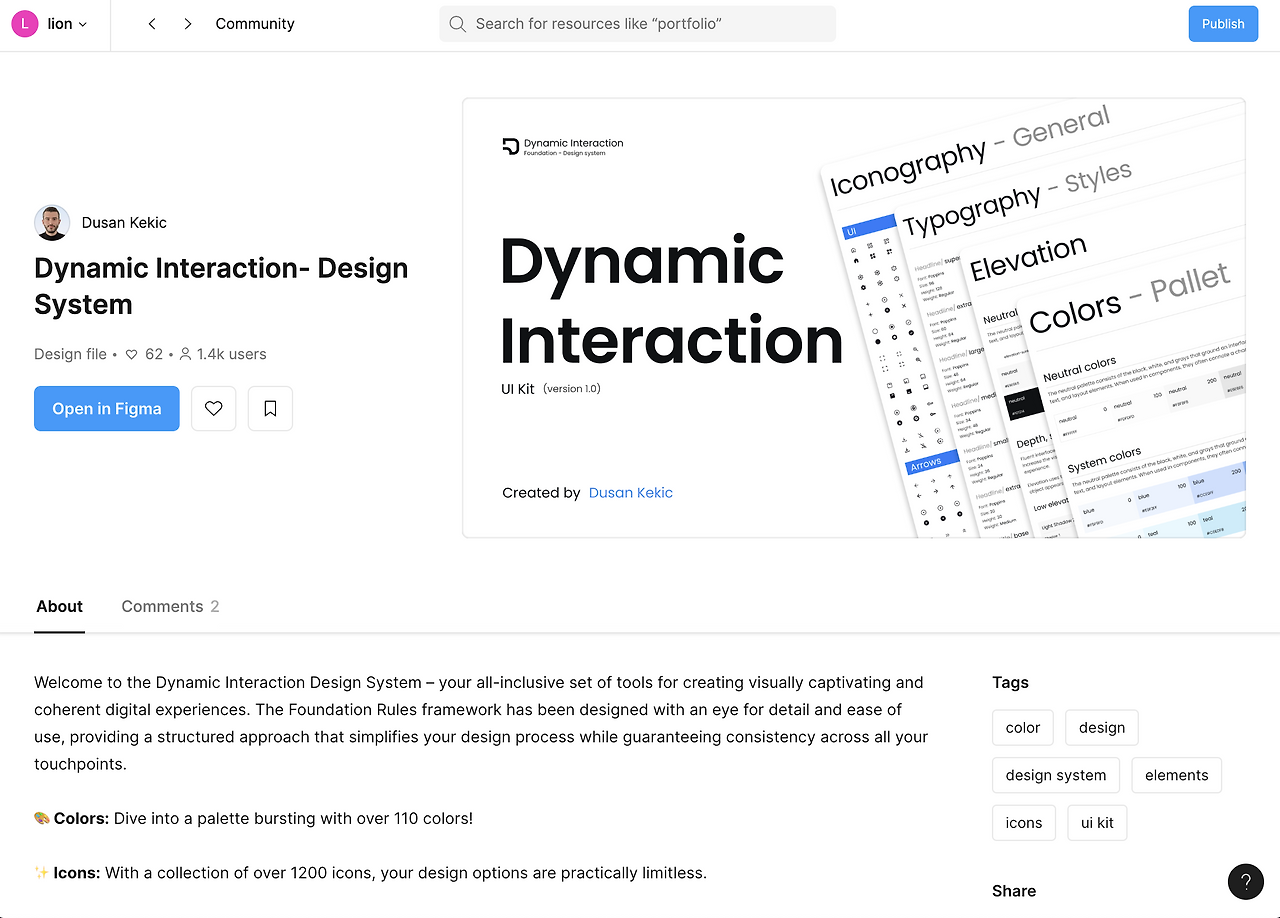Save the file with bookmark button
1280x918 pixels.
point(270,409)
